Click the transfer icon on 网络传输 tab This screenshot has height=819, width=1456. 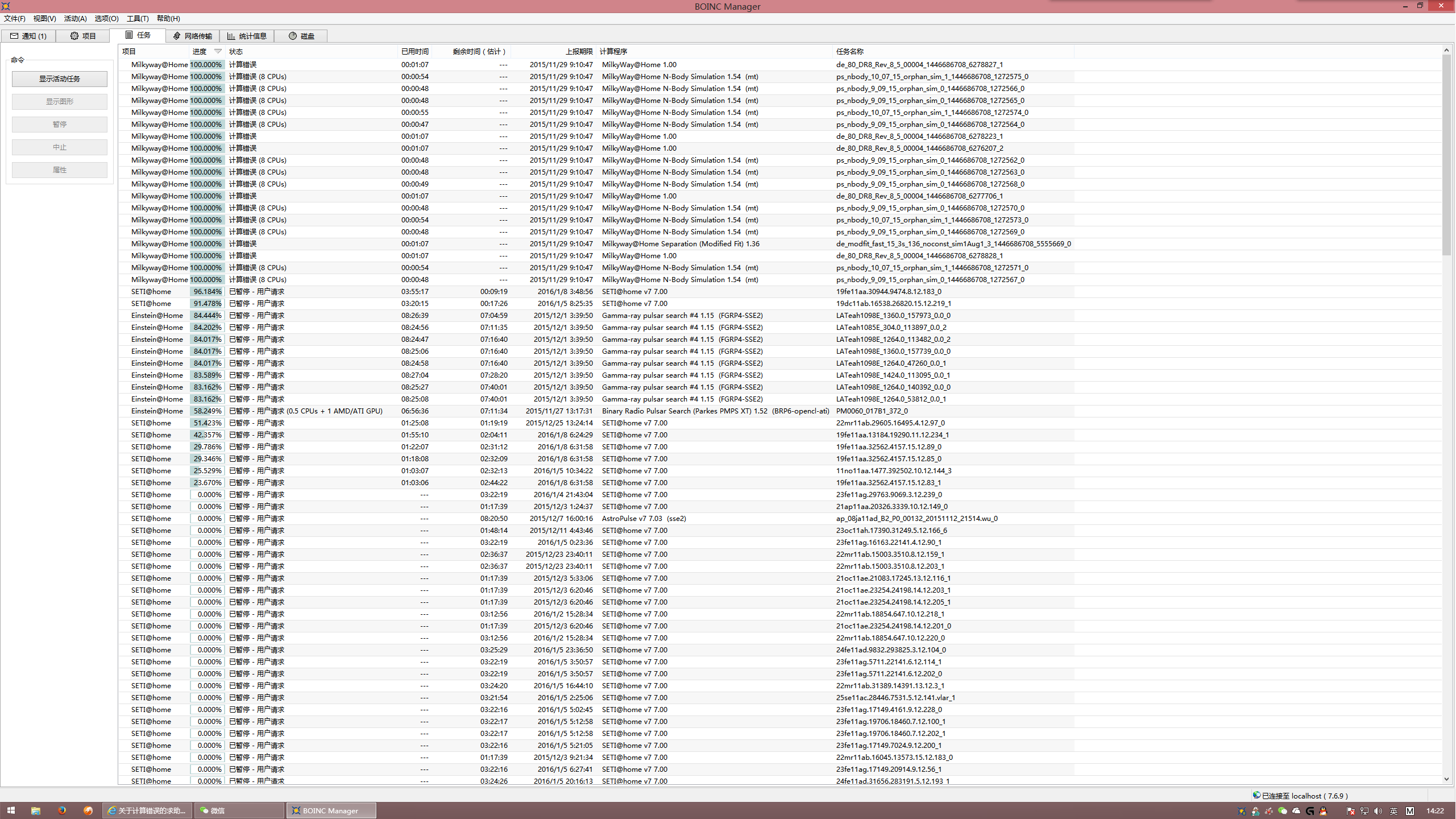(177, 36)
